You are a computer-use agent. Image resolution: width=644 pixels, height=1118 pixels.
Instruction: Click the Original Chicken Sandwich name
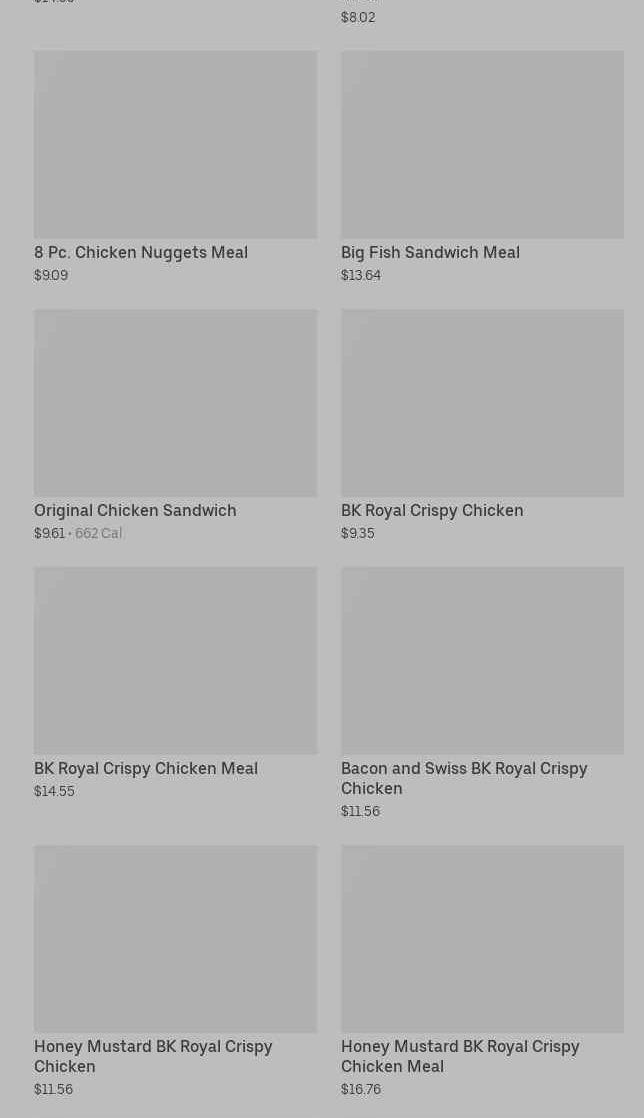135,510
